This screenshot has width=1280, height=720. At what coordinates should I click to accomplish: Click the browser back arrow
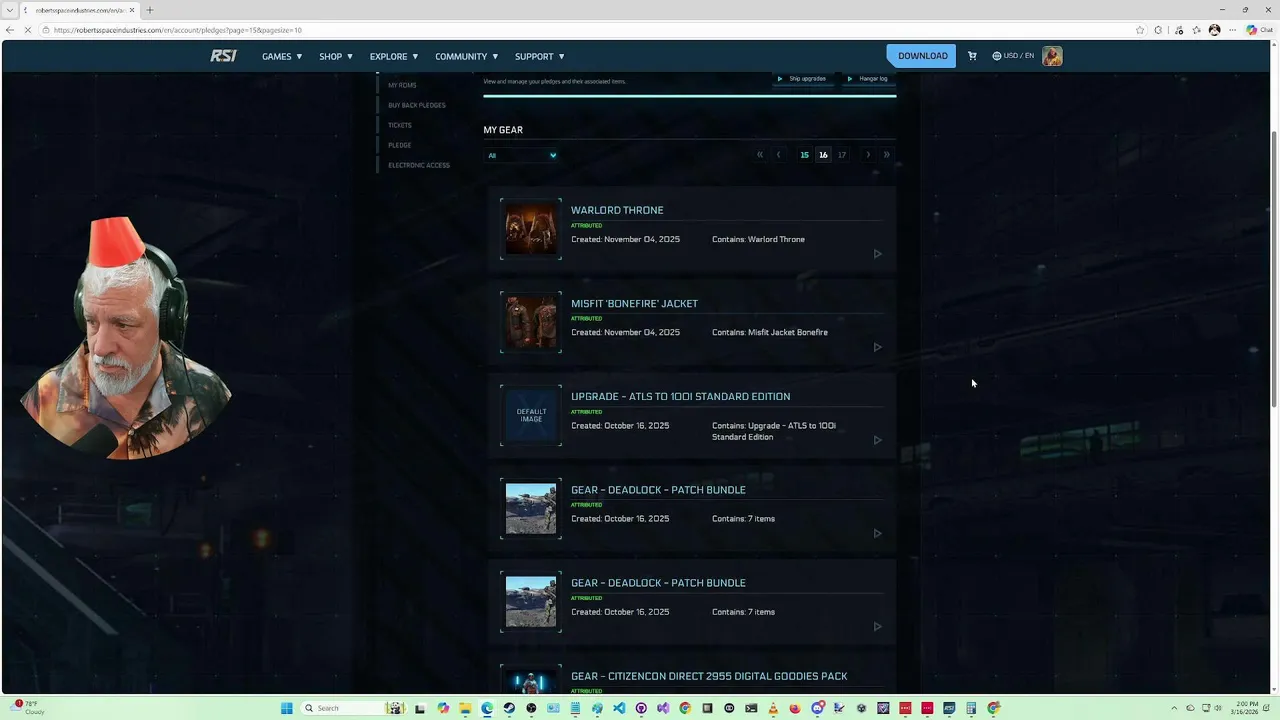coord(10,30)
